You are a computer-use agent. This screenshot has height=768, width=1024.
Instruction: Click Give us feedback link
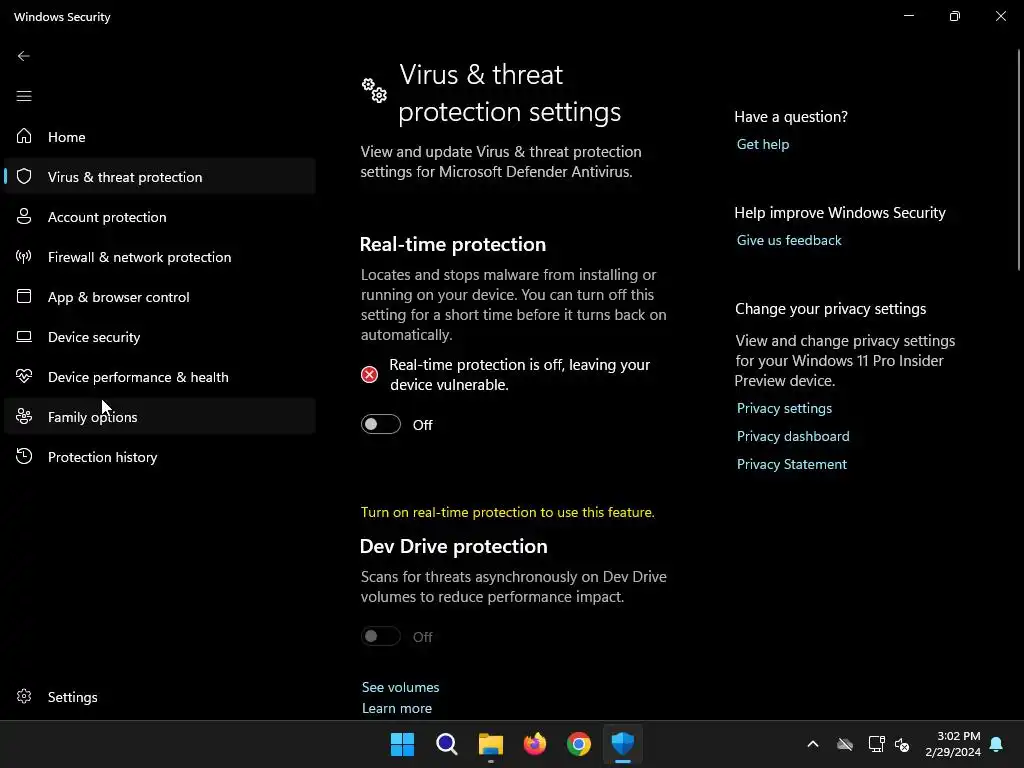[x=789, y=240]
